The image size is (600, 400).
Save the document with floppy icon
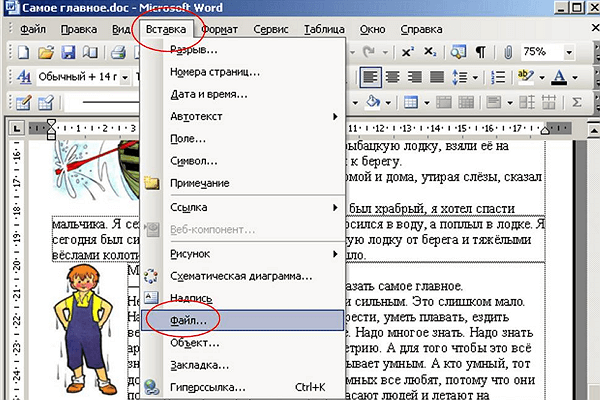[x=68, y=52]
